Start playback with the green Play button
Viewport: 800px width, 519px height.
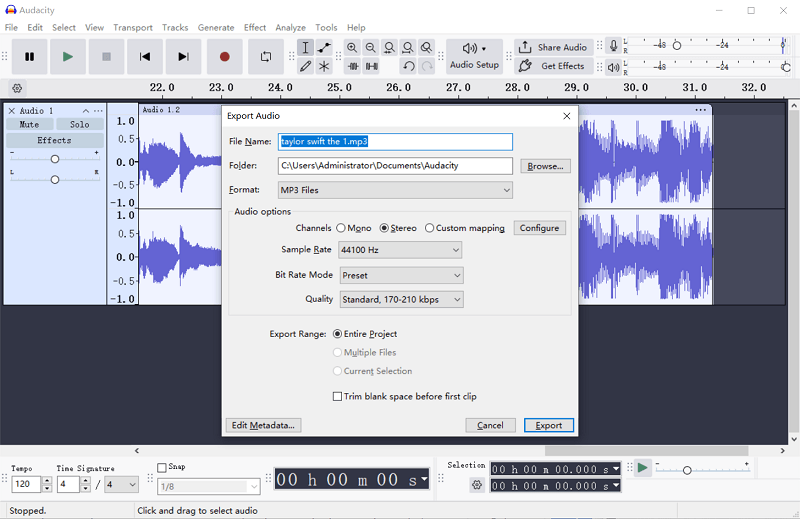tap(68, 57)
